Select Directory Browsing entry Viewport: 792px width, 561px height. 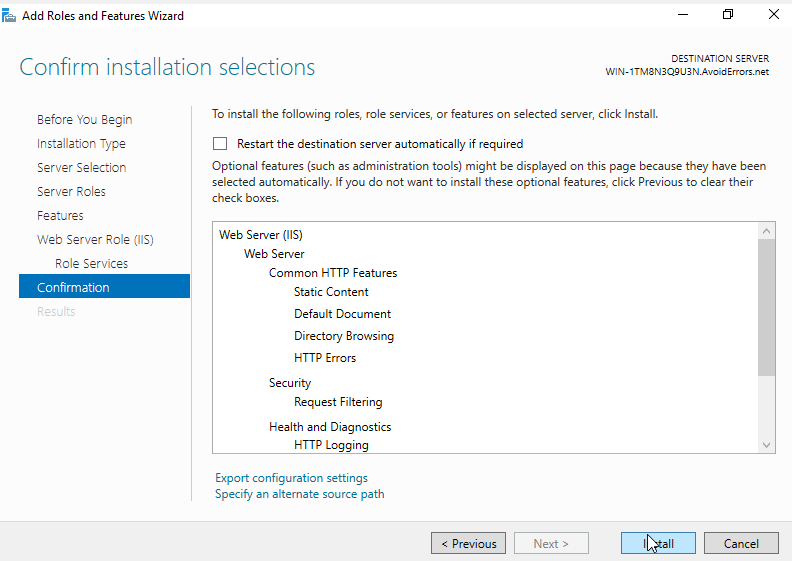[344, 336]
